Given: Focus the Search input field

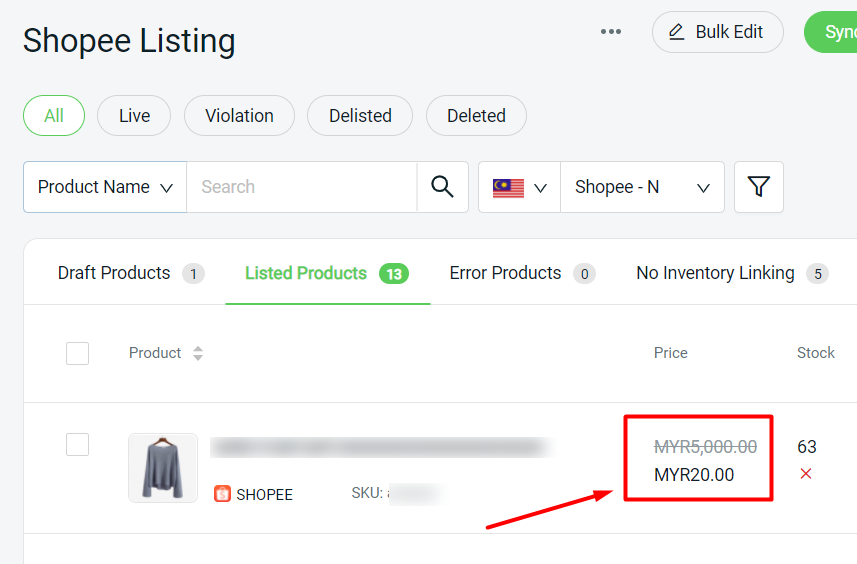Looking at the screenshot, I should pos(302,187).
